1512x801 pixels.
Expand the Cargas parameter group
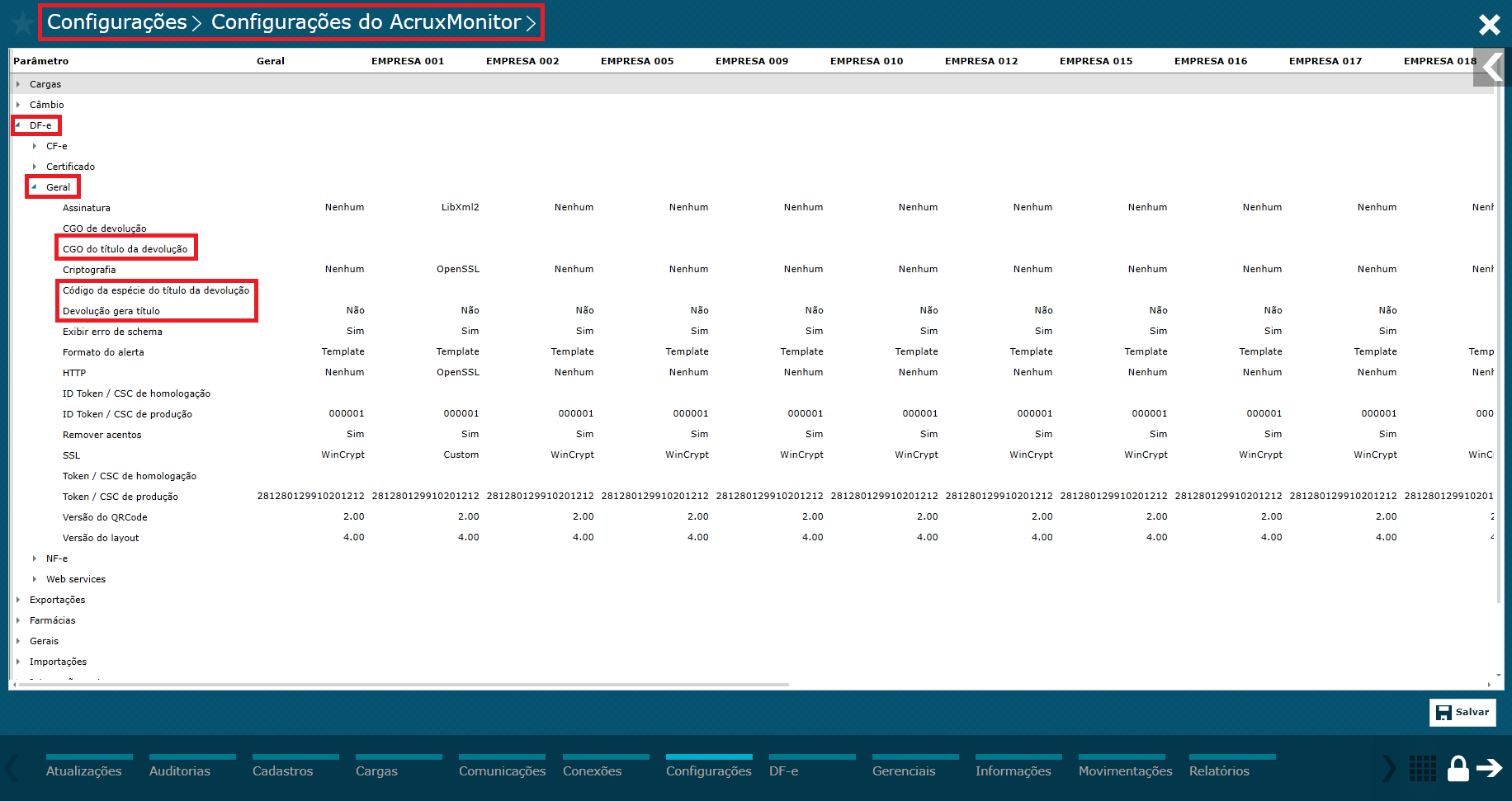coord(18,84)
